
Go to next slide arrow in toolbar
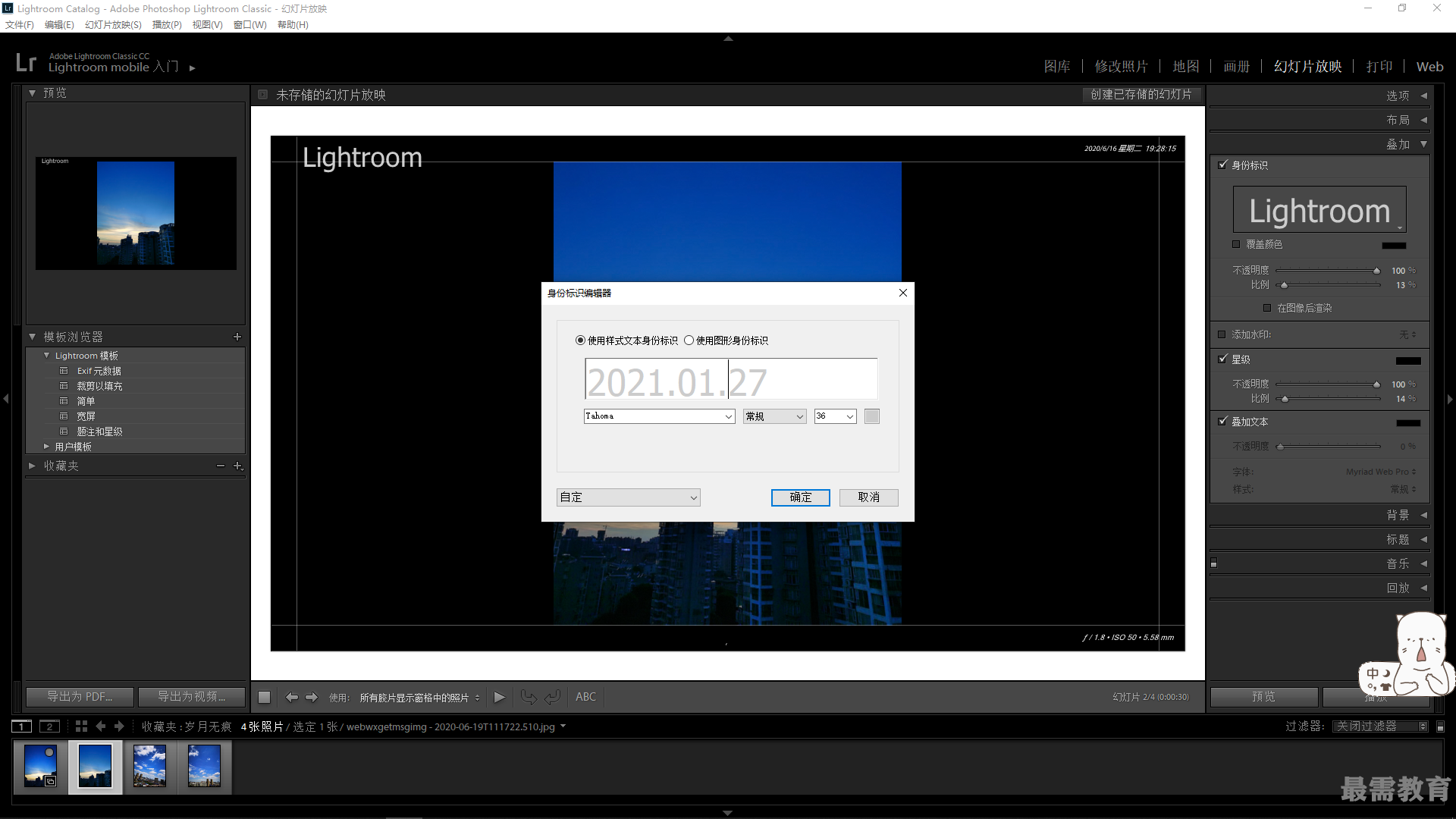(x=312, y=697)
